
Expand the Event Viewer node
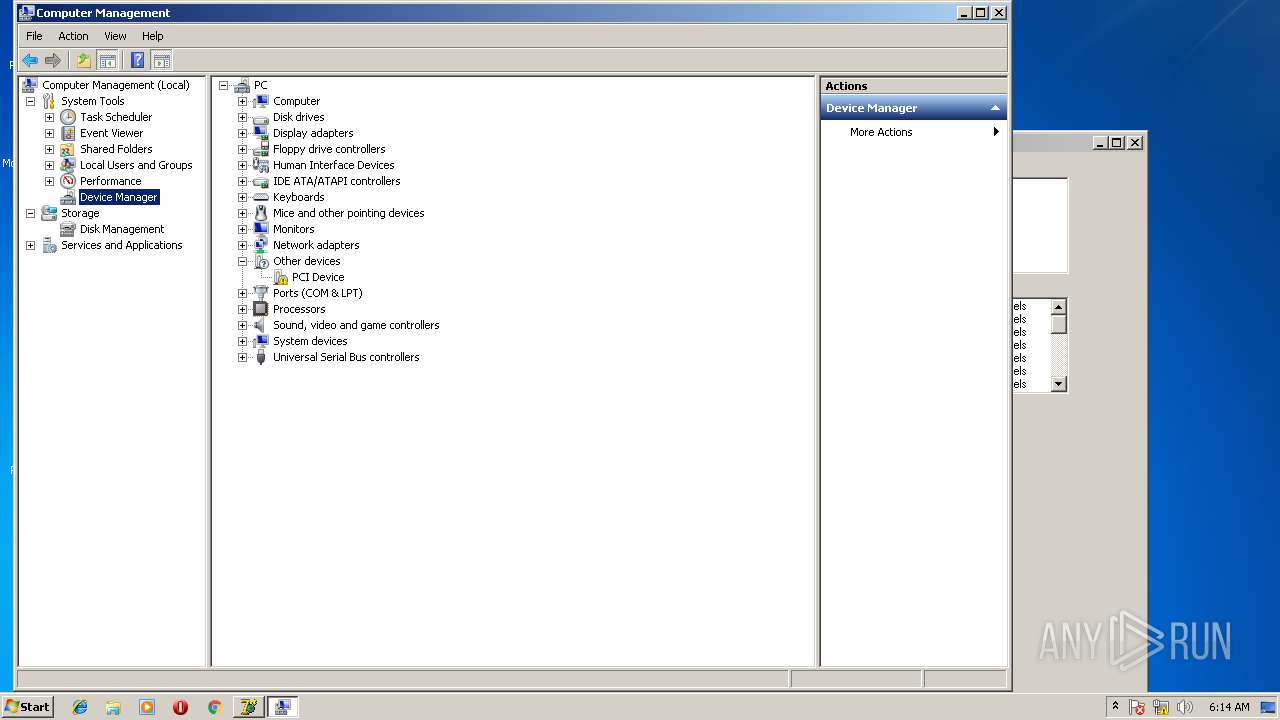click(x=49, y=133)
